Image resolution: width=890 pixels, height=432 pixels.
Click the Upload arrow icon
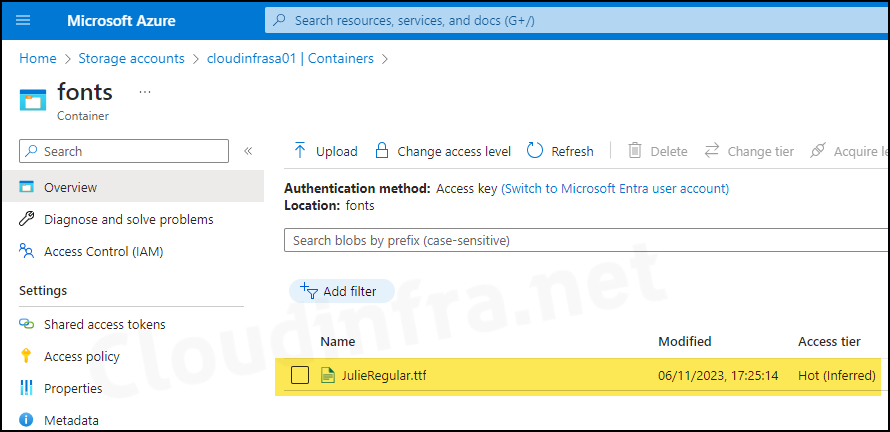(300, 150)
